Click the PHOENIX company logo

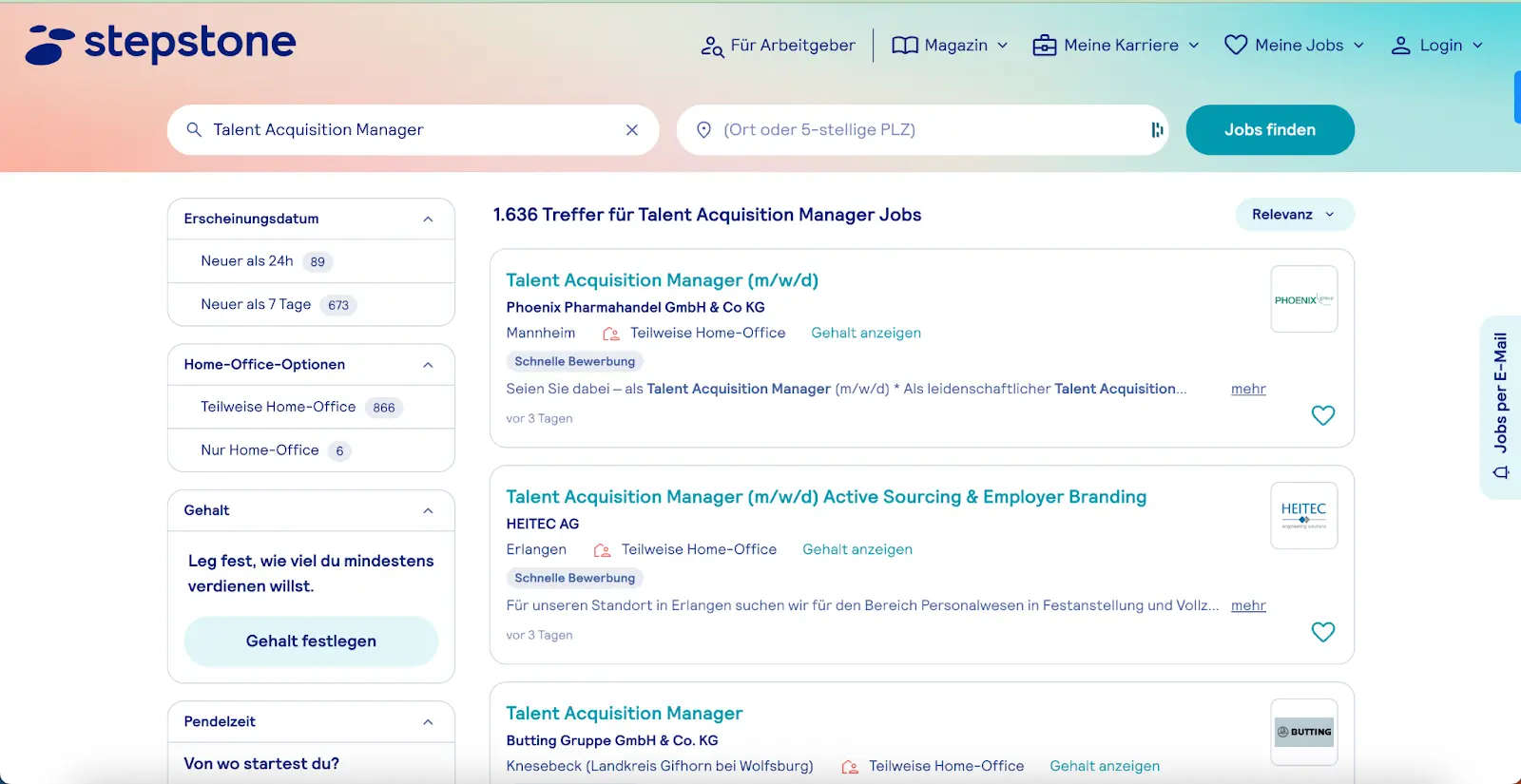(x=1304, y=299)
